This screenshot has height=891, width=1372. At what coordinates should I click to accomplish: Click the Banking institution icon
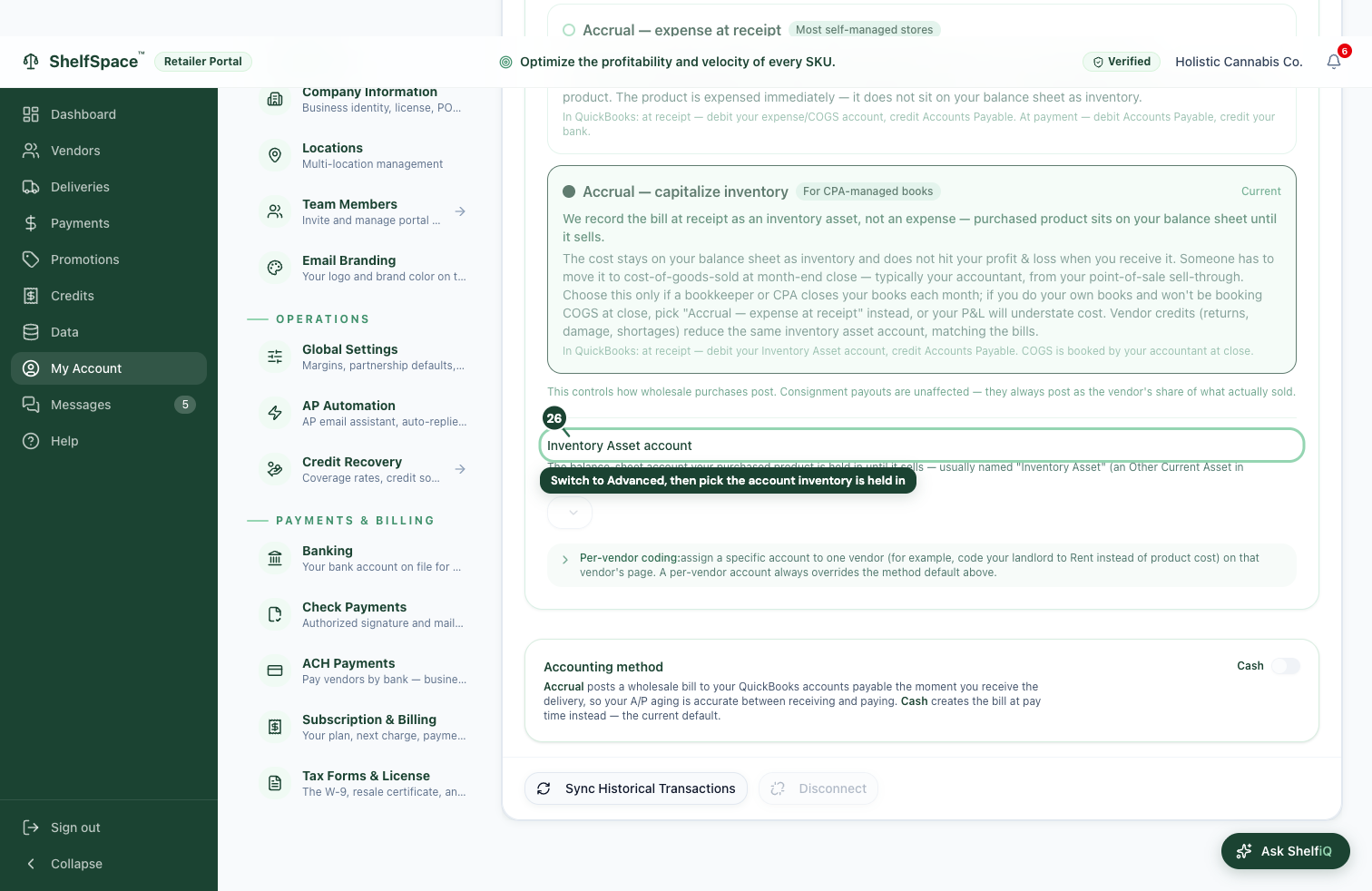coord(275,558)
